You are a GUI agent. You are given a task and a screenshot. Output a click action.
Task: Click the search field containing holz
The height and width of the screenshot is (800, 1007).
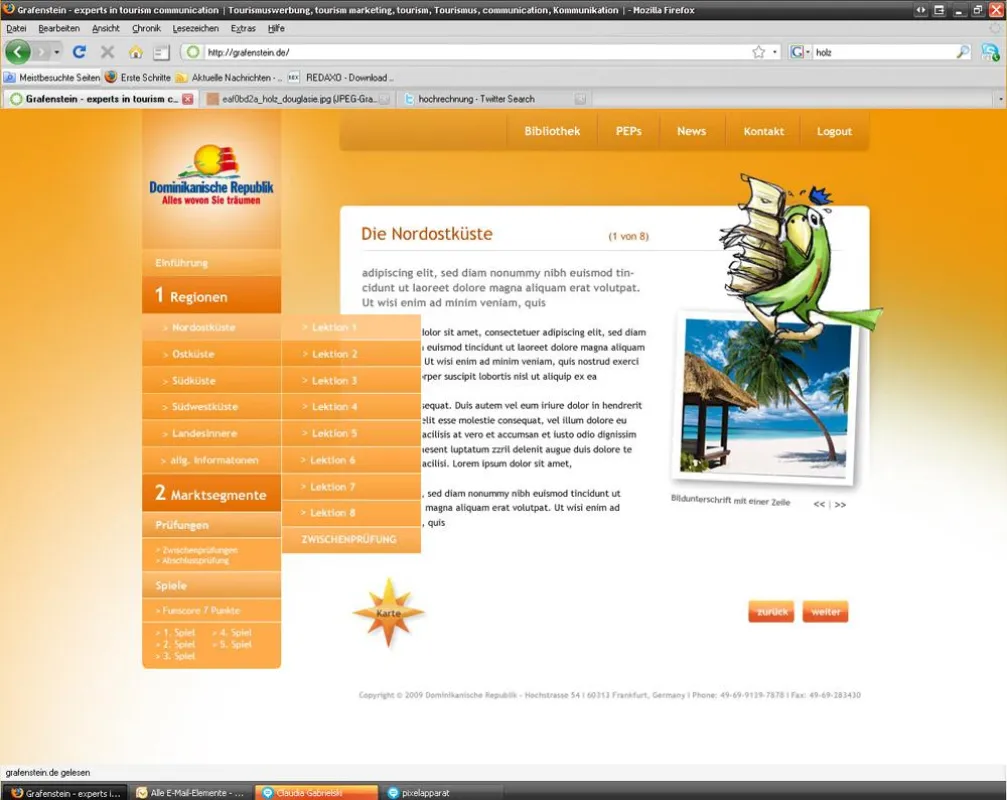tap(884, 52)
